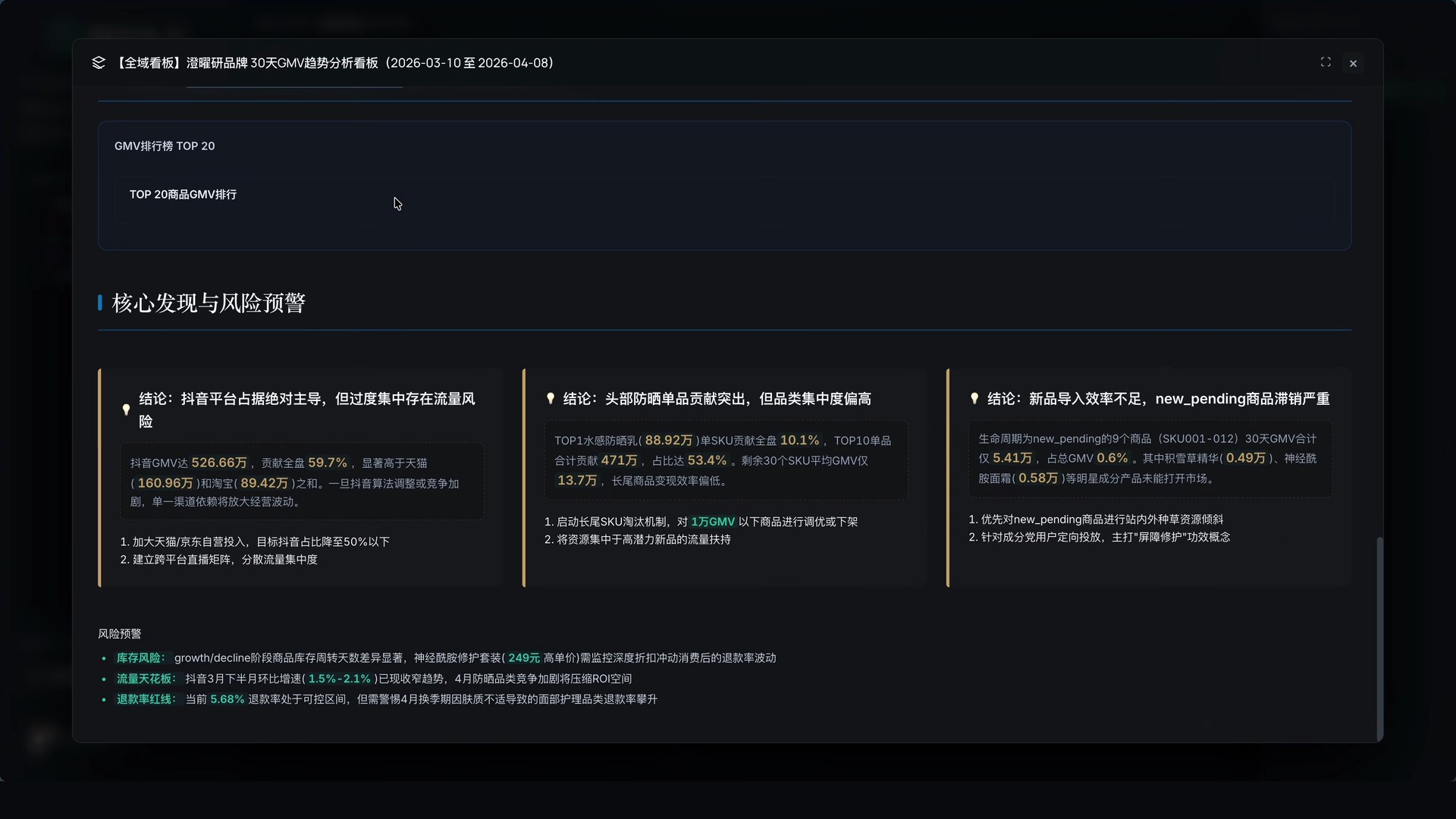This screenshot has height=819, width=1456.
Task: Close the GMV trend analysis dashboard
Action: coord(1354,63)
